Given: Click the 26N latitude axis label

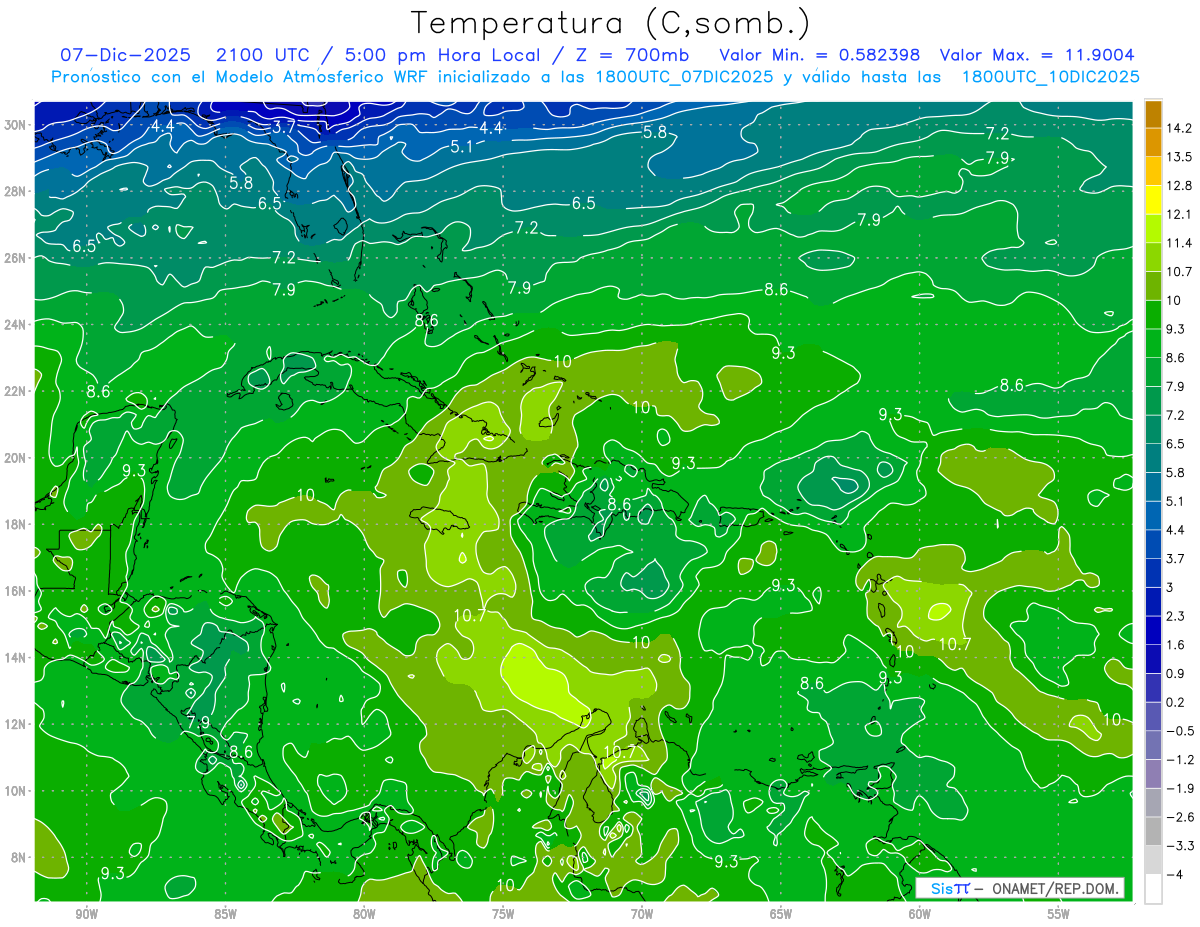Looking at the screenshot, I should click(x=15, y=258).
